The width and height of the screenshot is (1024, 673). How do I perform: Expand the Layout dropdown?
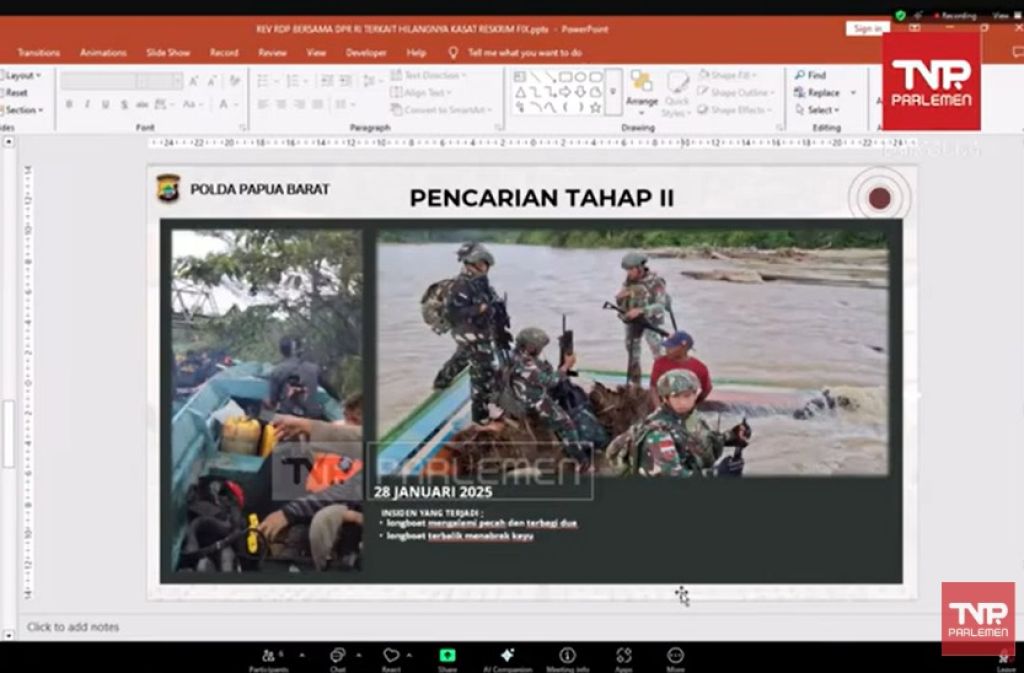tap(22, 76)
